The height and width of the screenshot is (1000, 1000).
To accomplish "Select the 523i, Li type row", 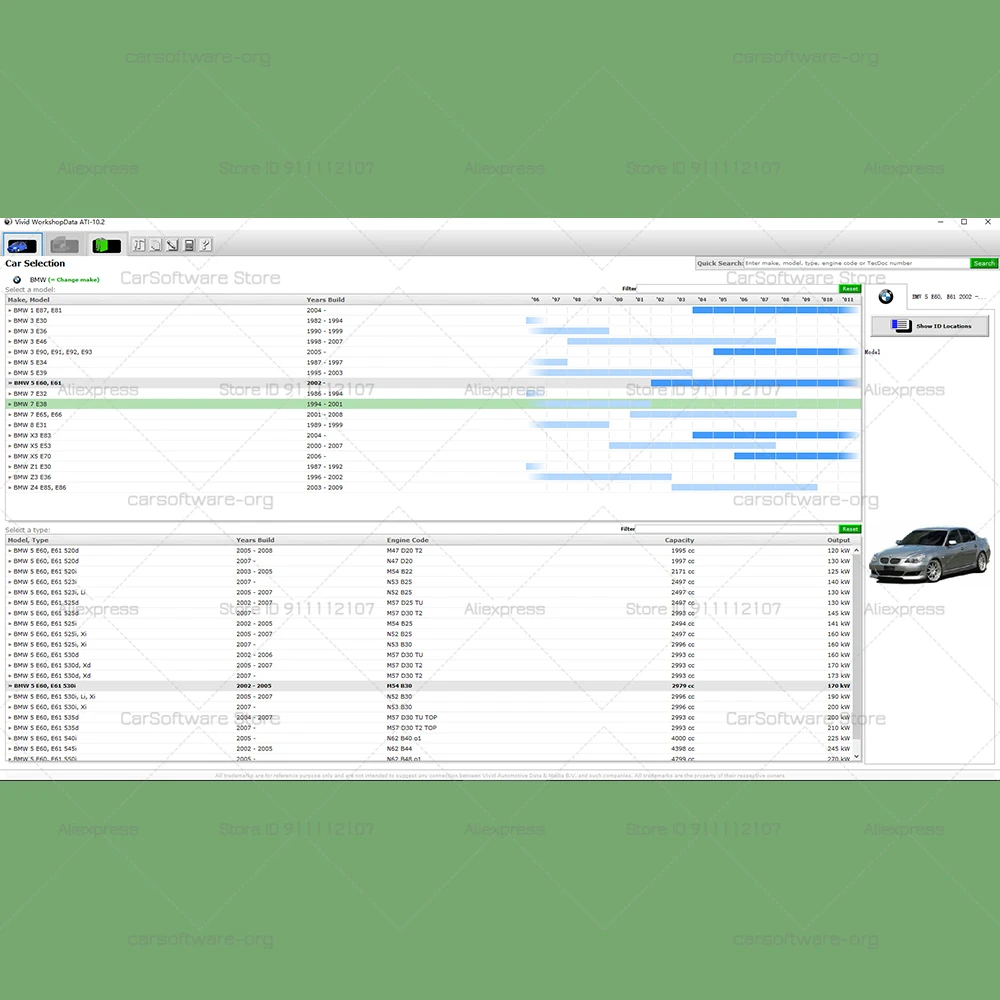I will tap(429, 592).
